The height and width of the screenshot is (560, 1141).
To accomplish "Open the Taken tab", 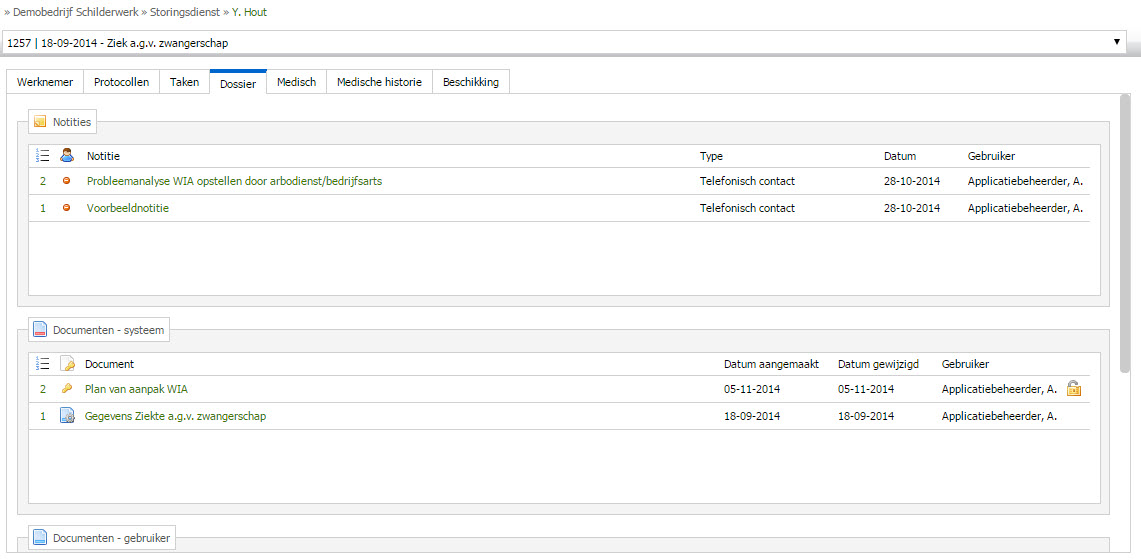I will click(x=185, y=82).
